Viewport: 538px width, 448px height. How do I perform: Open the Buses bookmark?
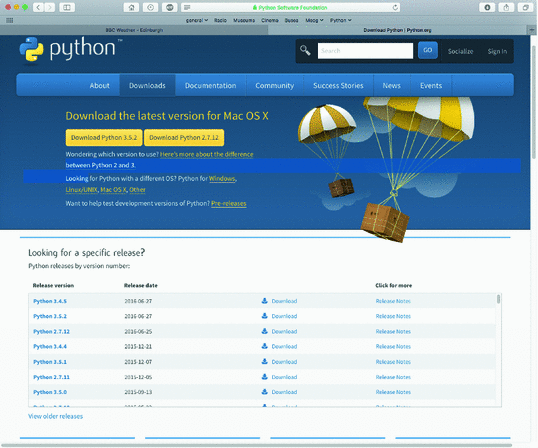tap(291, 20)
